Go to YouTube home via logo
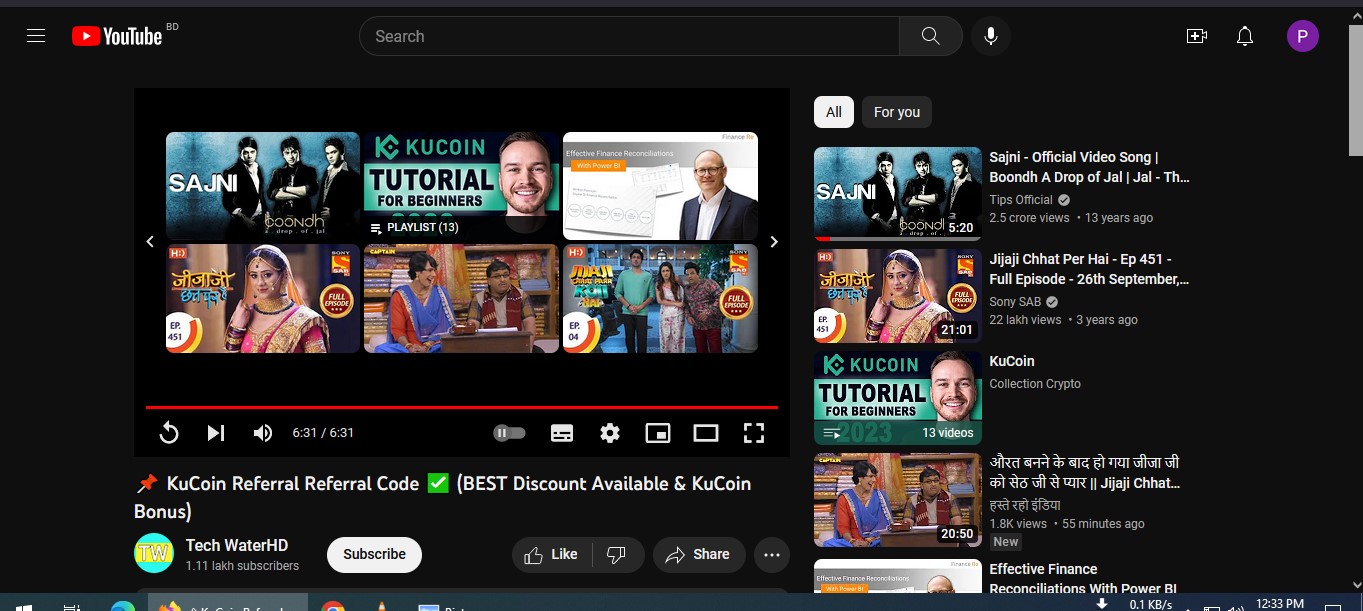The height and width of the screenshot is (611, 1363). click(116, 36)
